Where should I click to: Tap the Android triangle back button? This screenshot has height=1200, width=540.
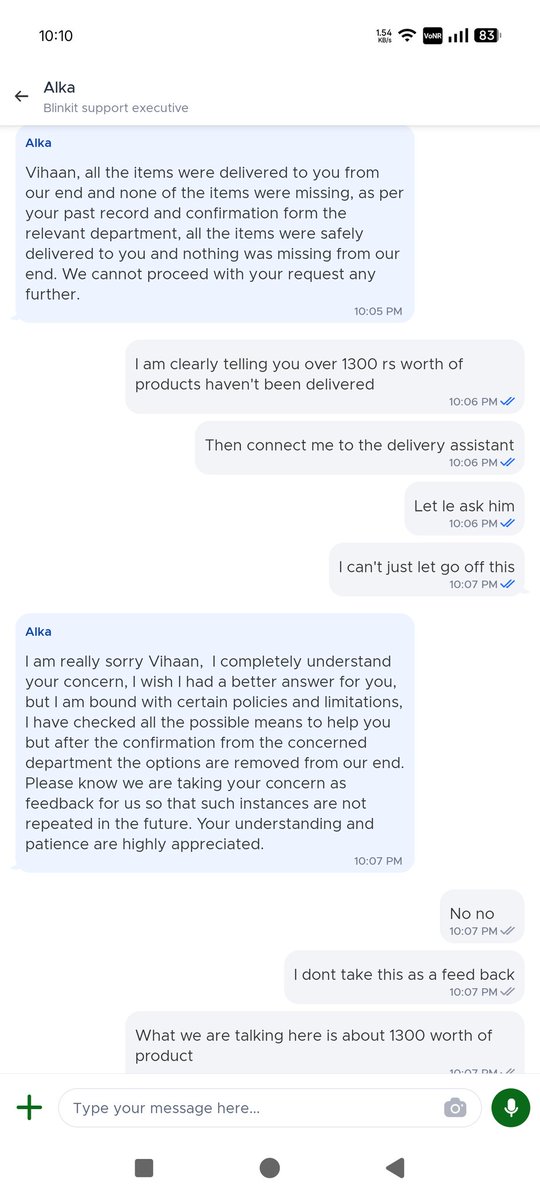[395, 1167]
